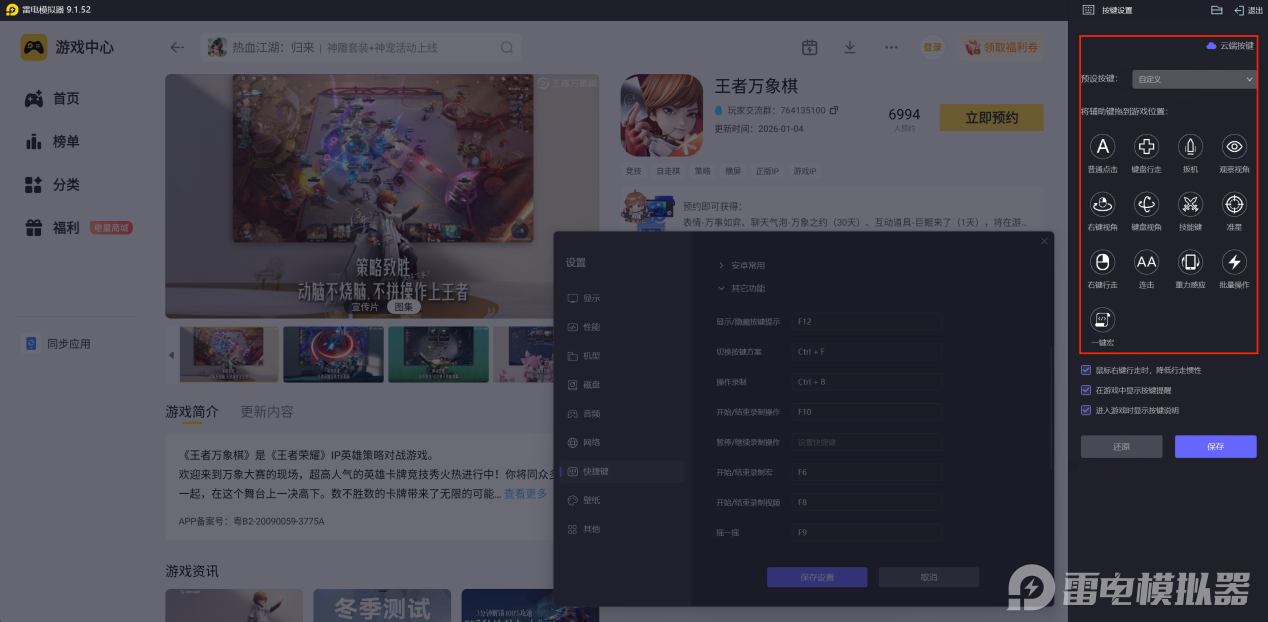The width and height of the screenshot is (1268, 622).
Task: Click the 还原 button
Action: (1121, 447)
